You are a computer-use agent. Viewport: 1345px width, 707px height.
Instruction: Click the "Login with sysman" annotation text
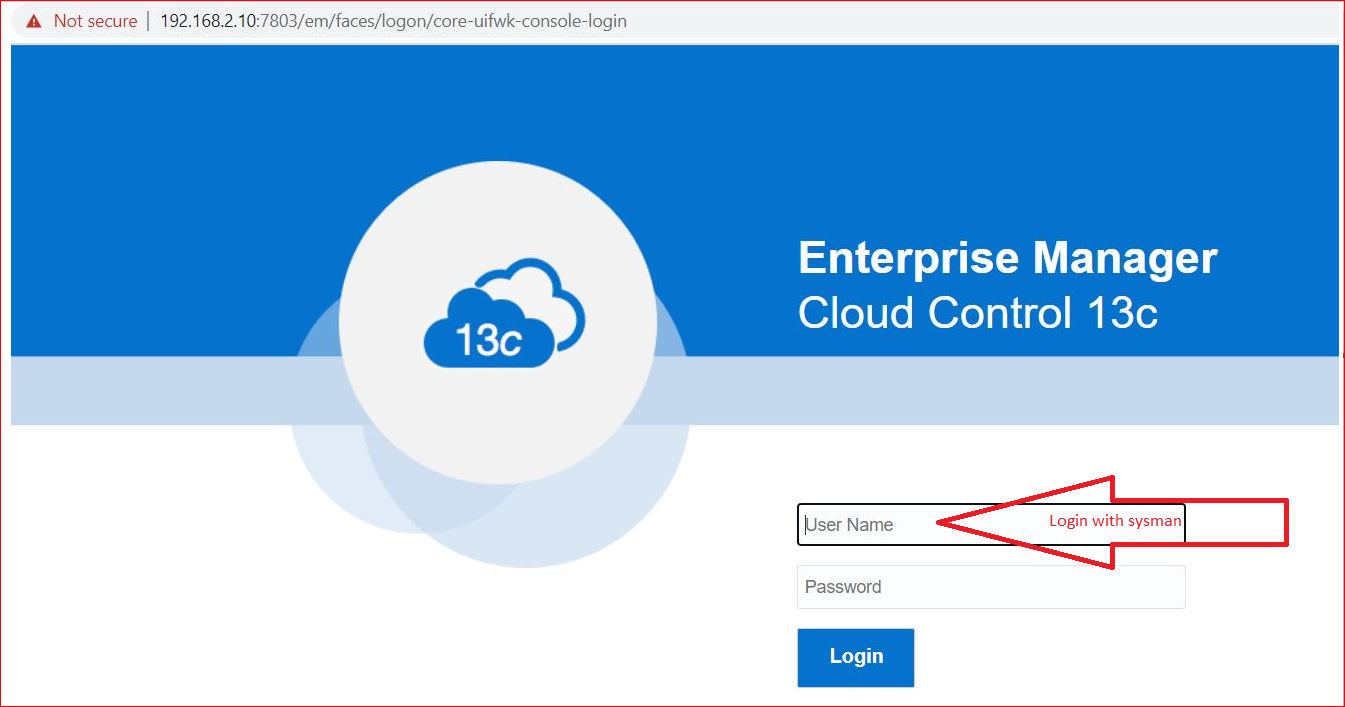1114,521
